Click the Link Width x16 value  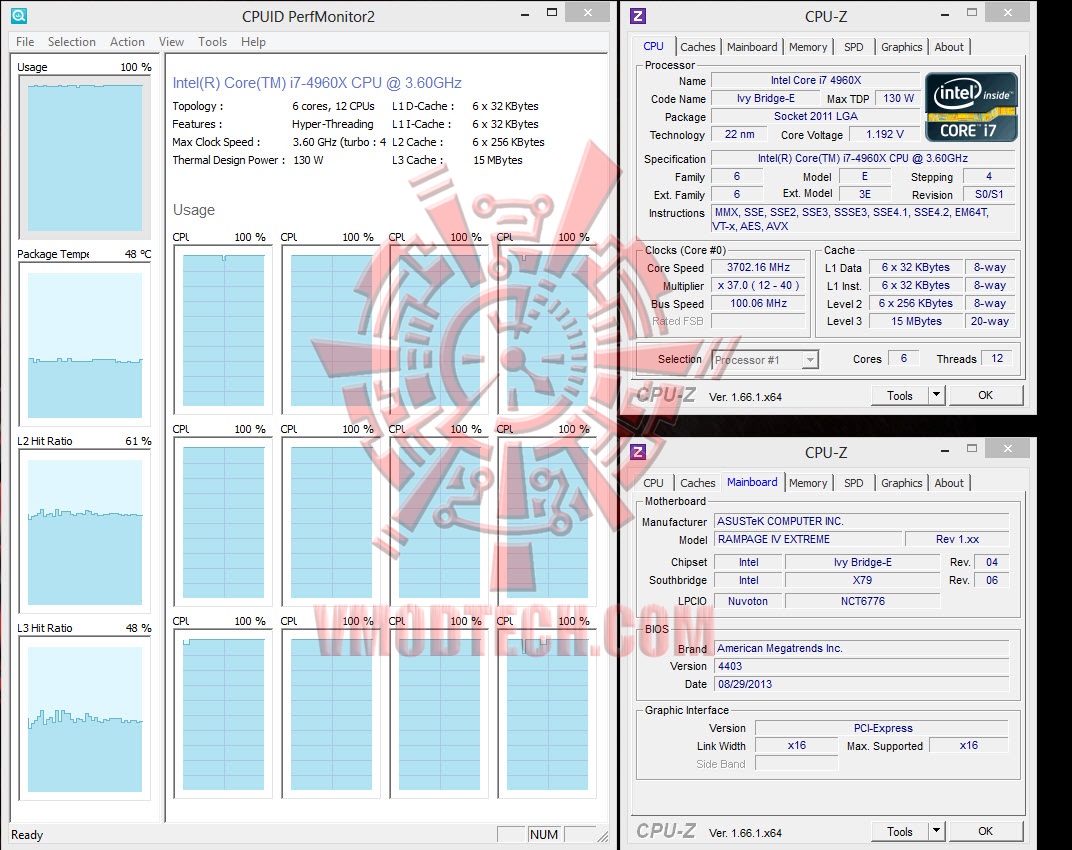coord(796,745)
